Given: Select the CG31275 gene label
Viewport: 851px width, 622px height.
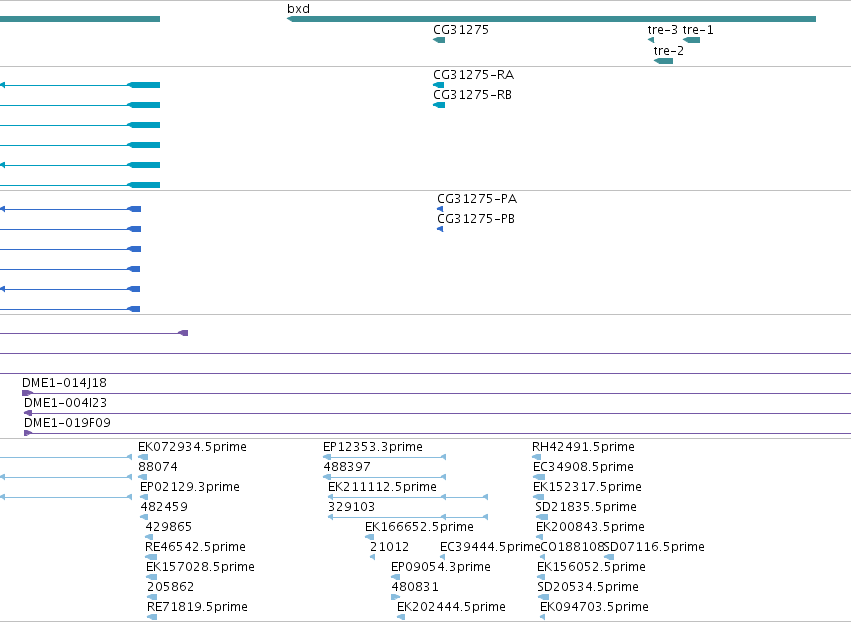Looking at the screenshot, I should coord(461,30).
